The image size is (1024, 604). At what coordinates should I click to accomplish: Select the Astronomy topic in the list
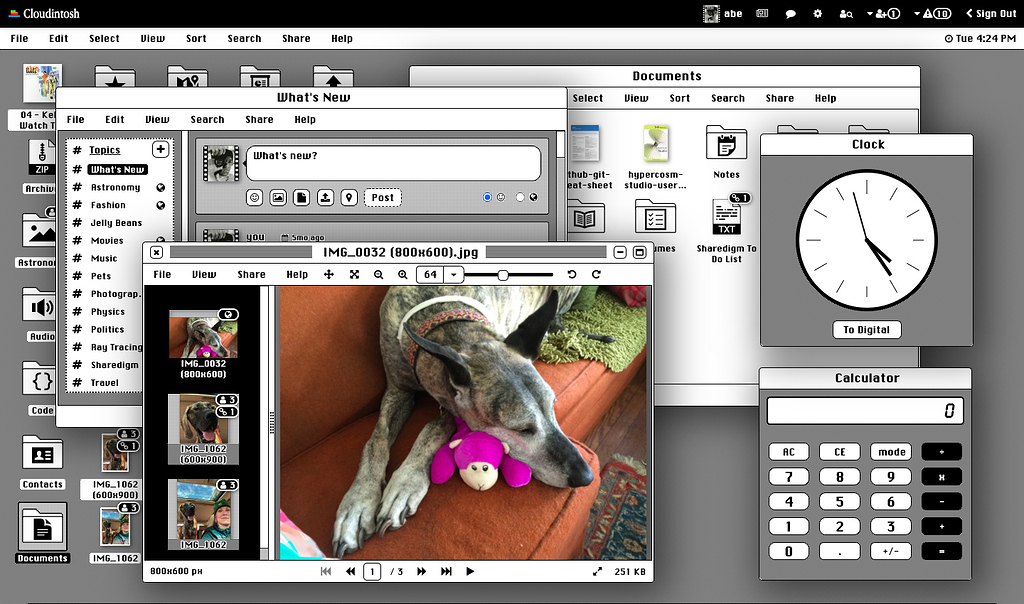116,187
